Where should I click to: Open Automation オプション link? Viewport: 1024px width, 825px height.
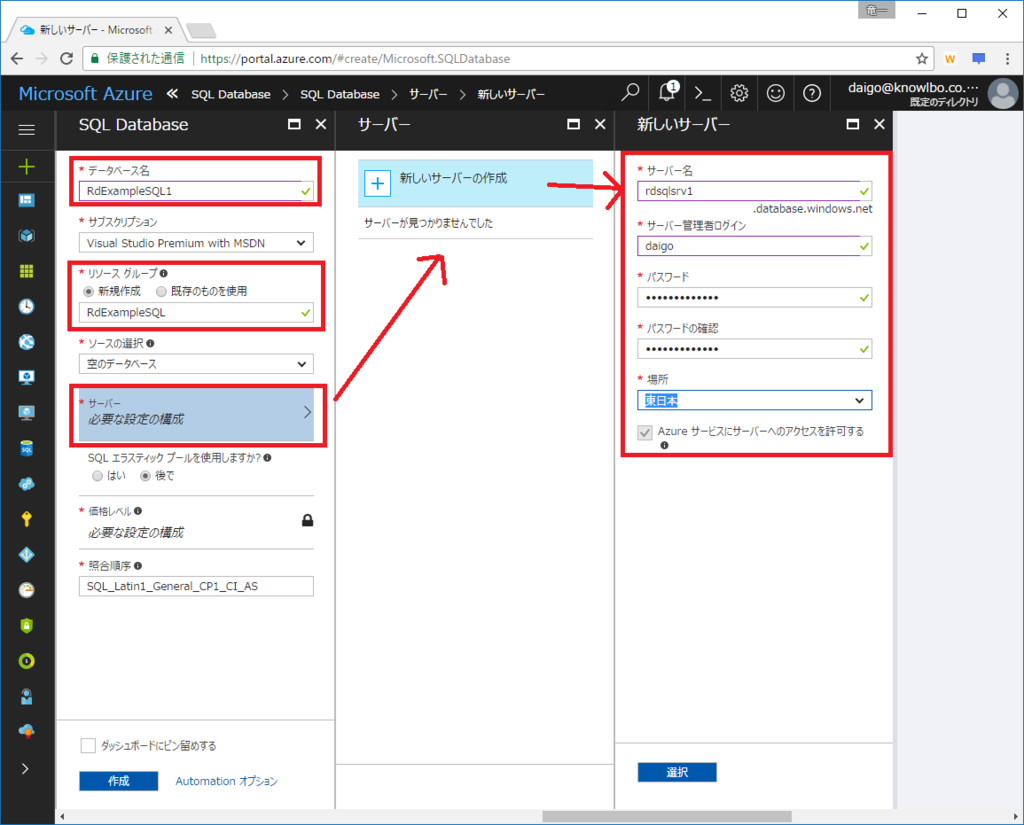pyautogui.click(x=227, y=781)
